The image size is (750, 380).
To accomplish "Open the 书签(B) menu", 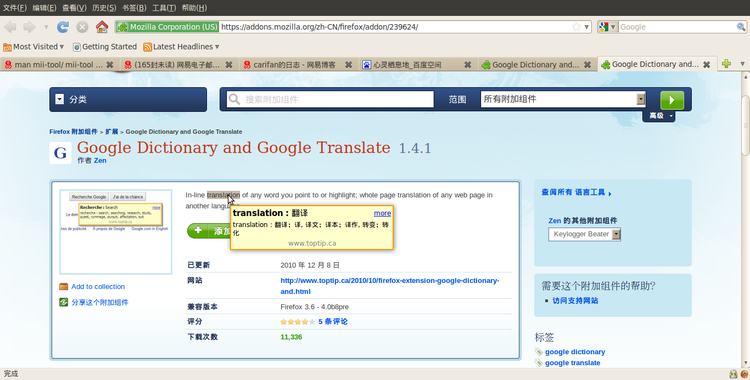I will click(134, 8).
